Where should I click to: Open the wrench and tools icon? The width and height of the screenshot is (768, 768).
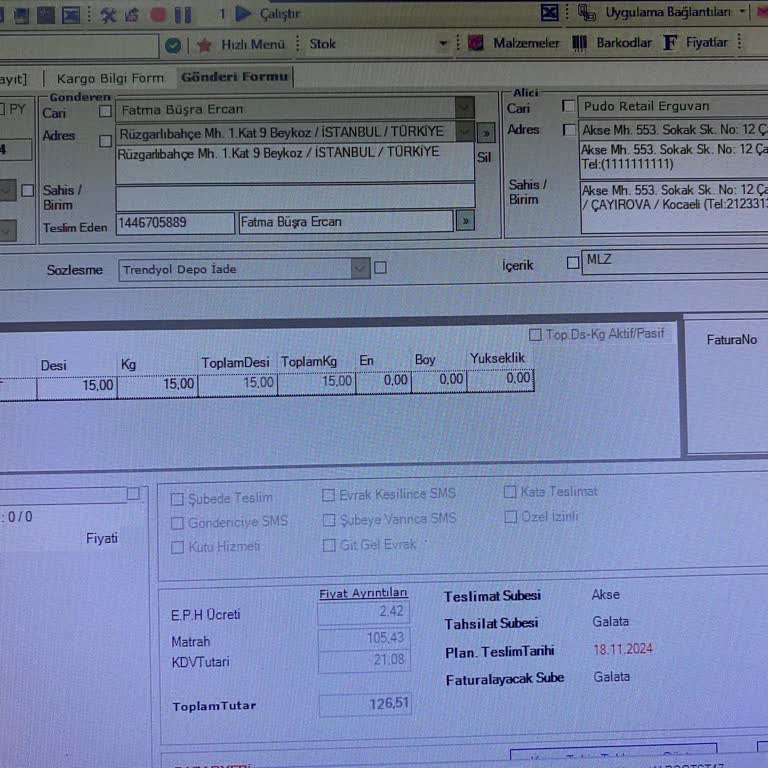pos(109,15)
